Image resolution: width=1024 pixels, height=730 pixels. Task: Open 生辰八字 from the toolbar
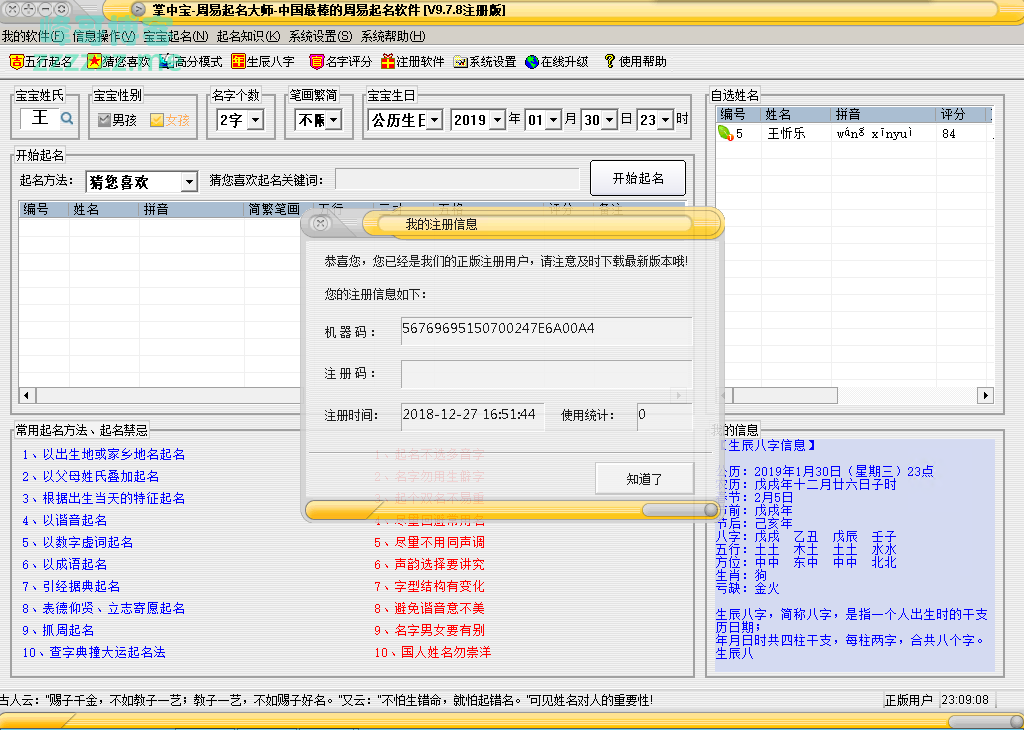click(238, 62)
